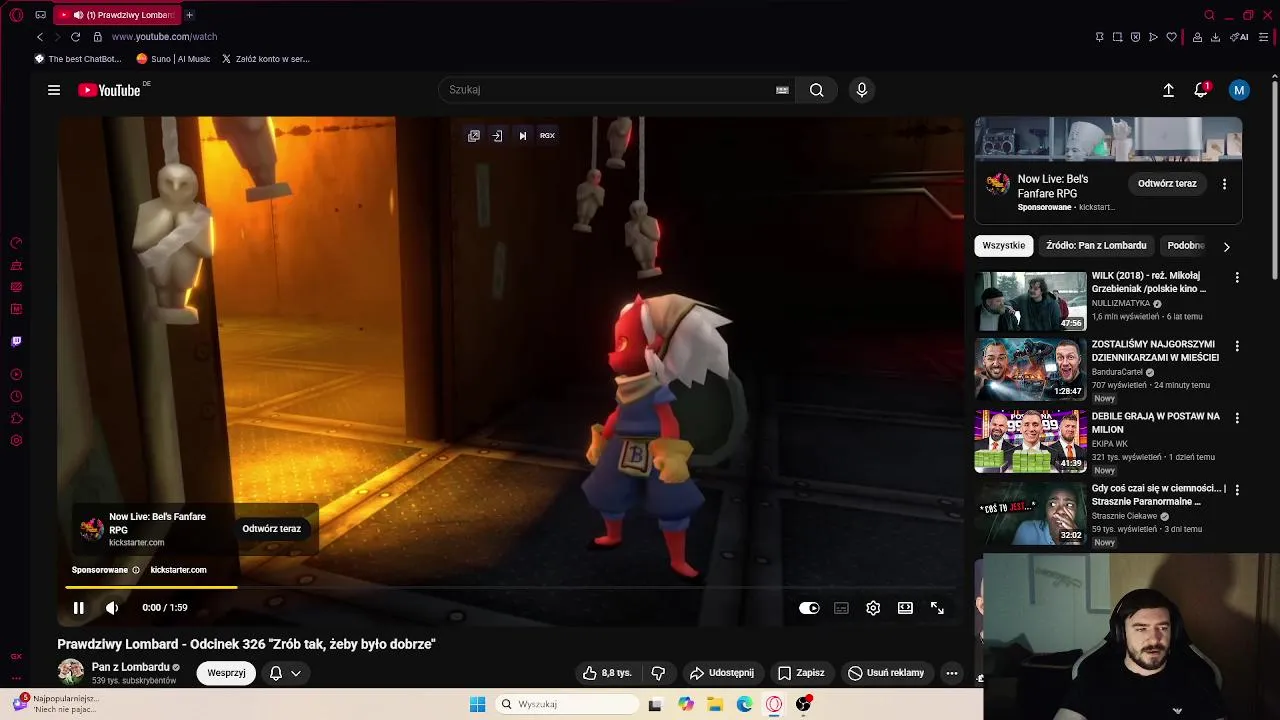Go back with the browser arrow
The width and height of the screenshot is (1280, 720).
tap(40, 37)
